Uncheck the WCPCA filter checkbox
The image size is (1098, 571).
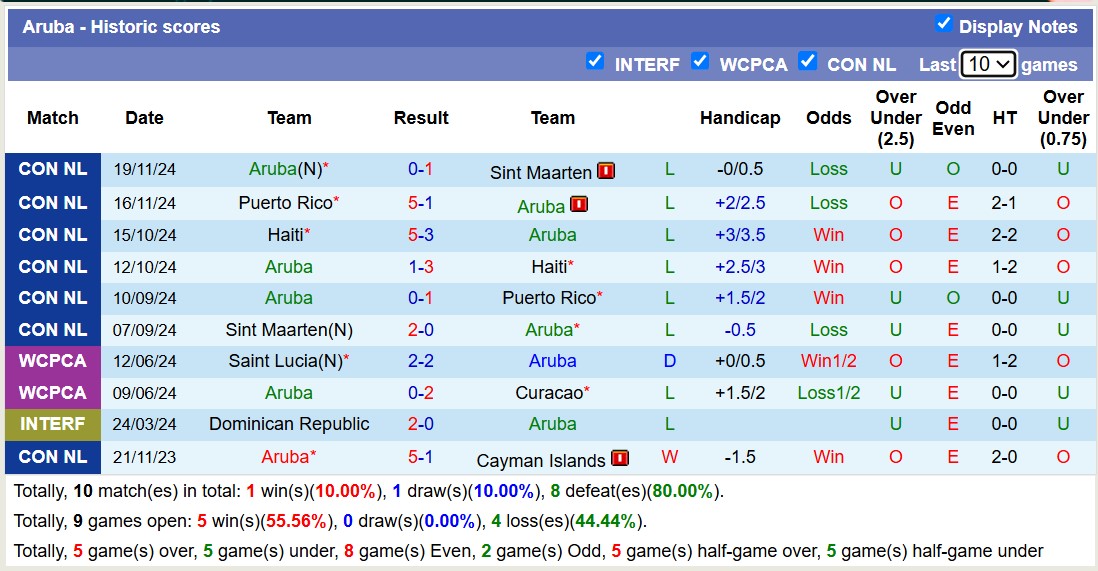pos(700,61)
